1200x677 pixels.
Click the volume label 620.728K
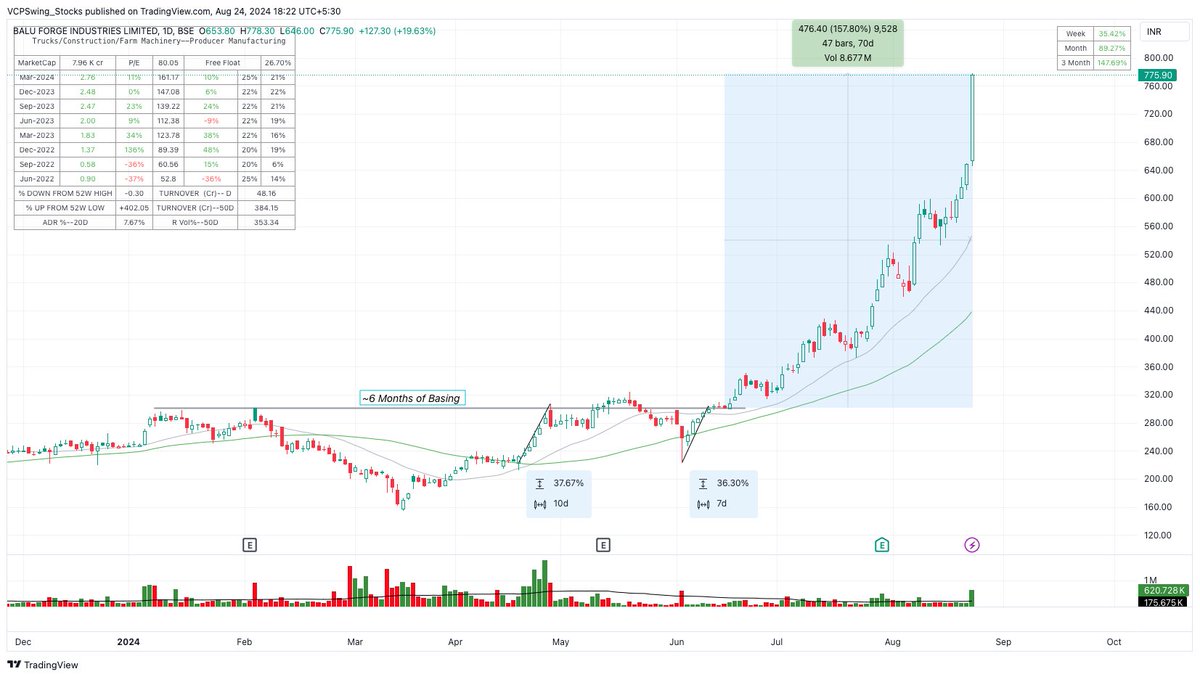coord(1165,590)
